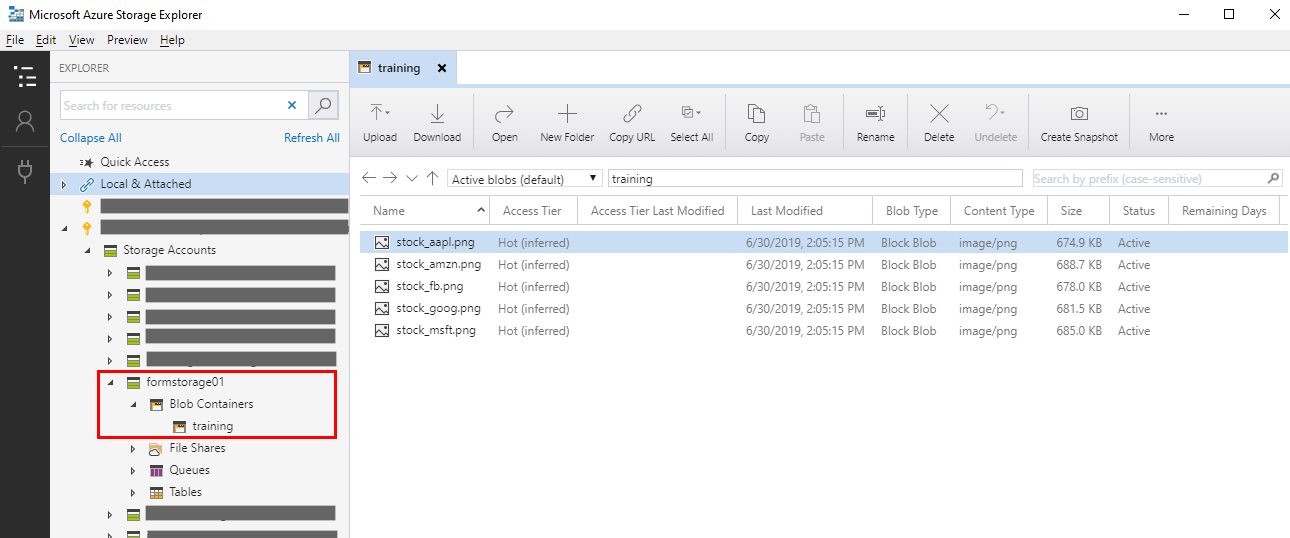
Task: Click the Delete toolbar button
Action: 939,124
